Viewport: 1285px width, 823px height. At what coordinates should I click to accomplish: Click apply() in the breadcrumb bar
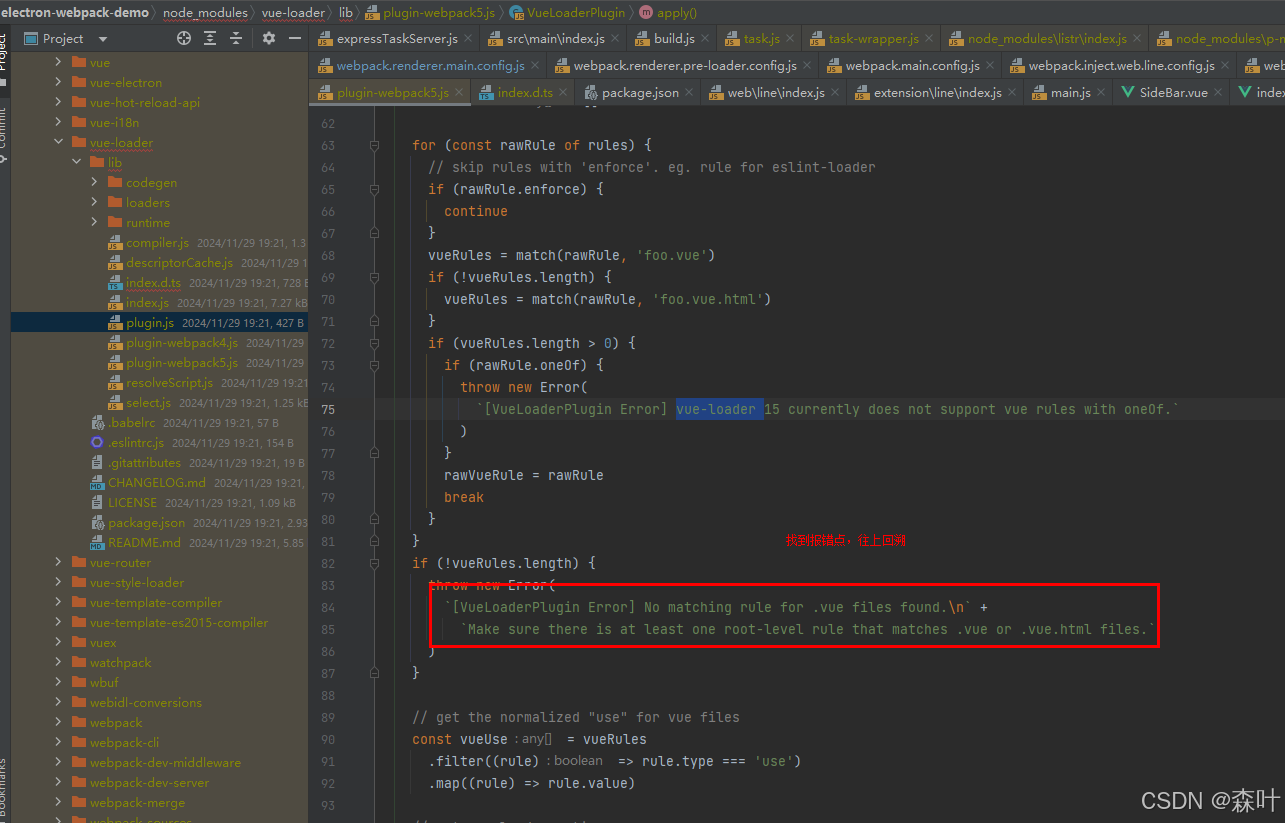pos(675,12)
